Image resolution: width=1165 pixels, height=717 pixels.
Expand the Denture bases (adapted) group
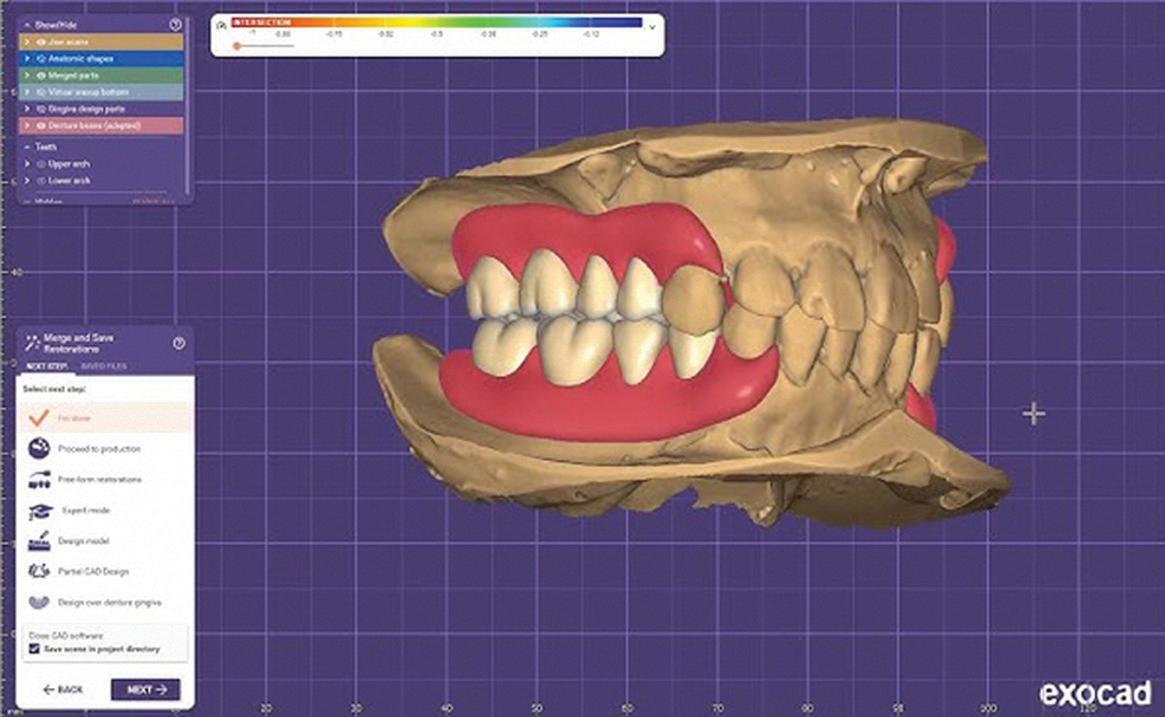coord(27,126)
